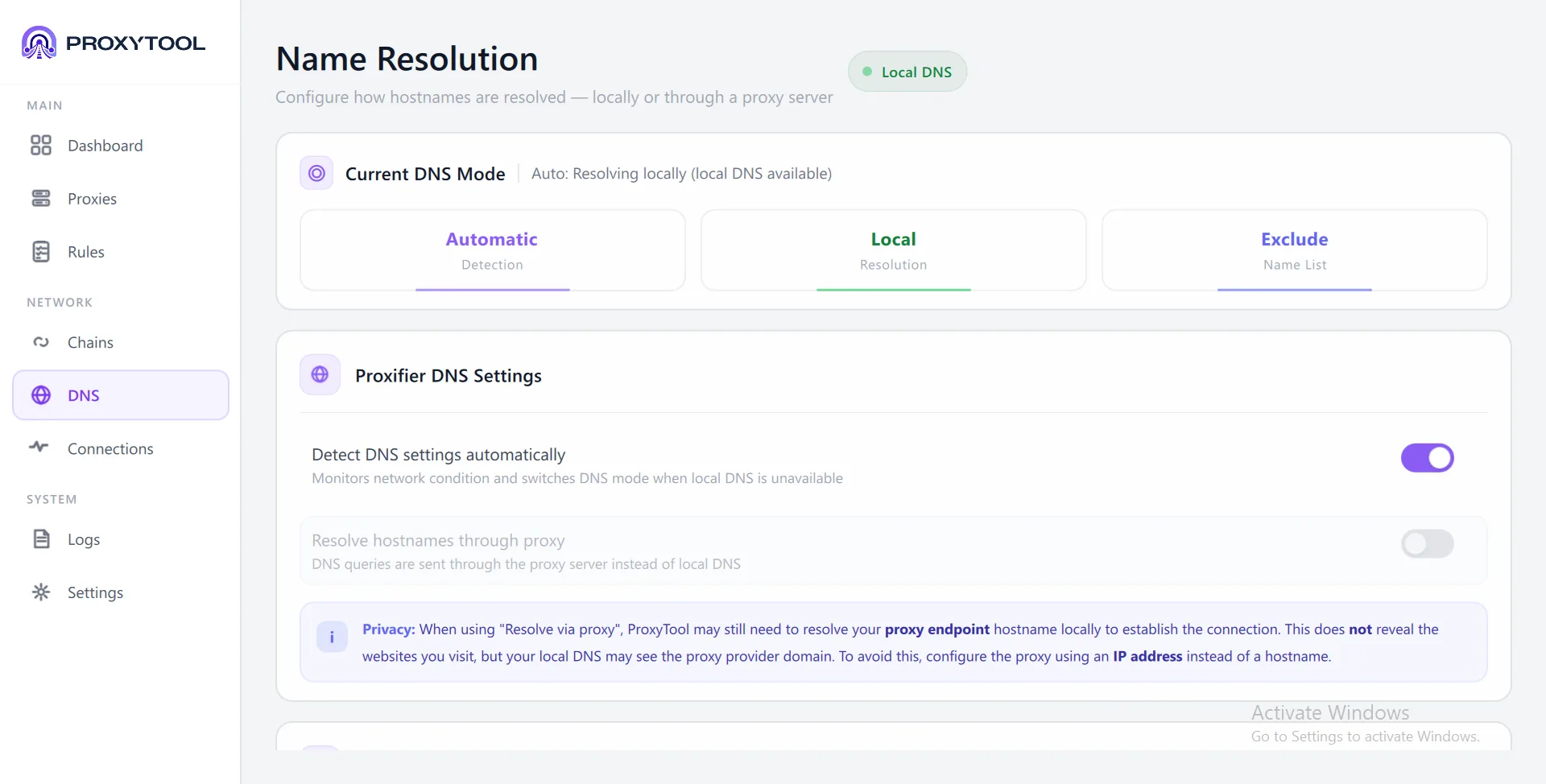Click the PROXYTOOL brand name
This screenshot has width=1546, height=784.
pyautogui.click(x=135, y=43)
